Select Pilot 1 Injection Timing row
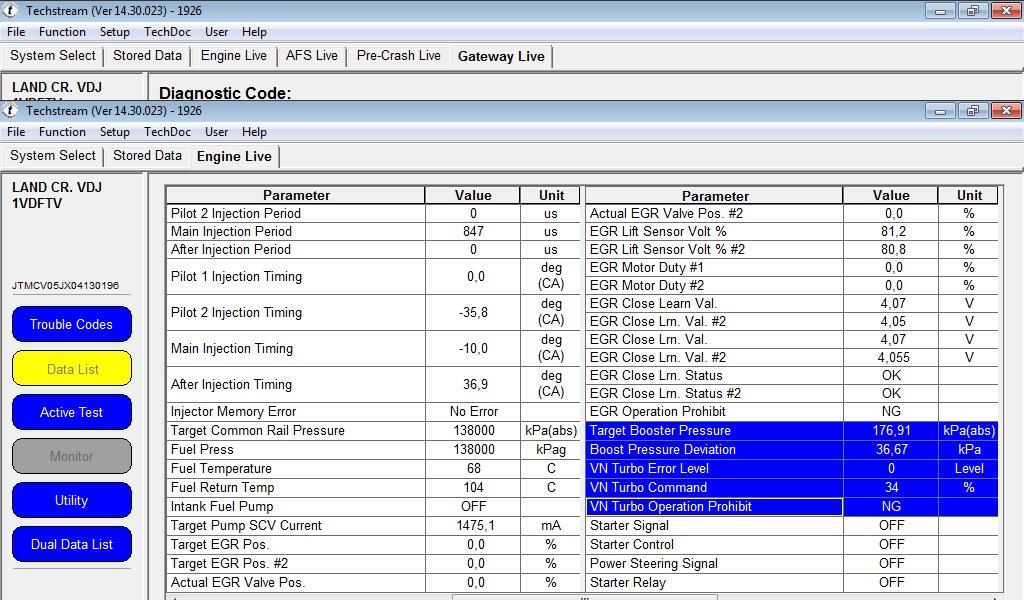1024x600 pixels. (373, 276)
